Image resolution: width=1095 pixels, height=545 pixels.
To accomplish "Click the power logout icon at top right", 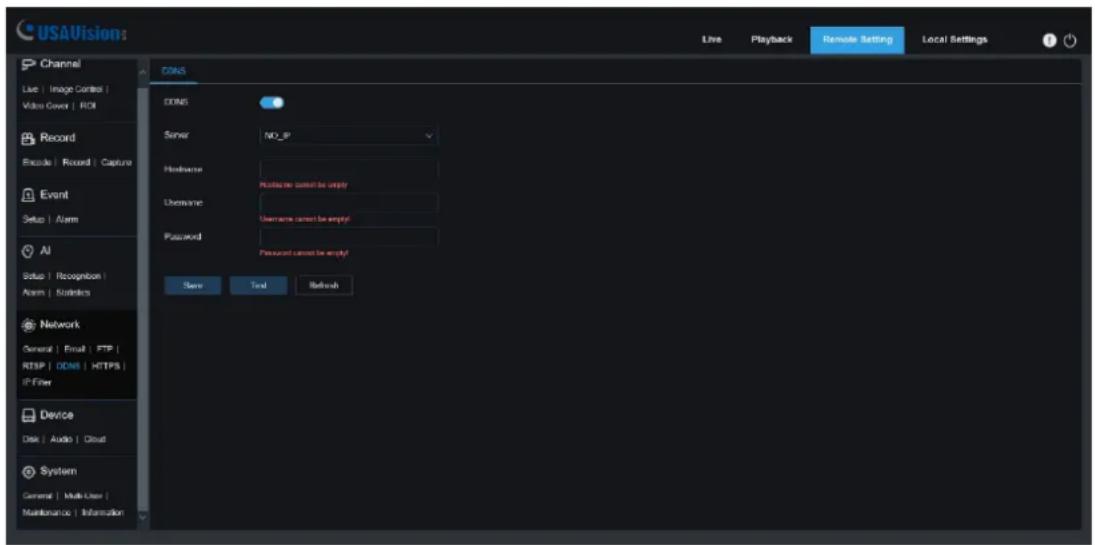I will [1069, 41].
